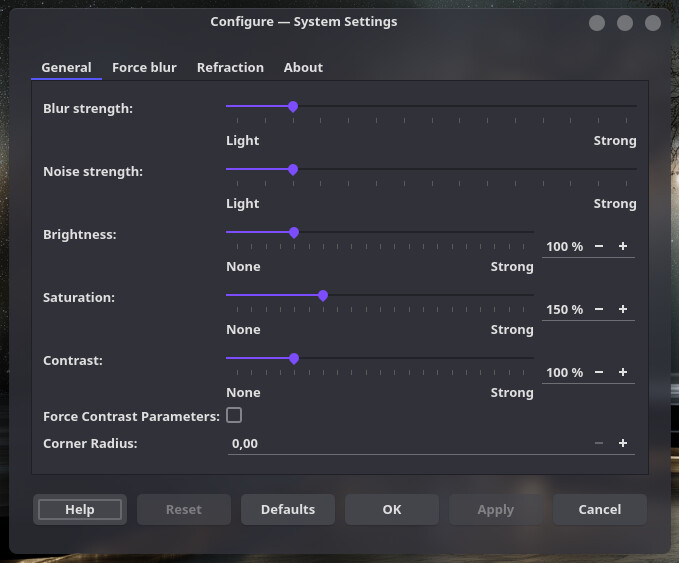Decrease Saturation with the minus button
This screenshot has height=563, width=679.
pos(599,309)
